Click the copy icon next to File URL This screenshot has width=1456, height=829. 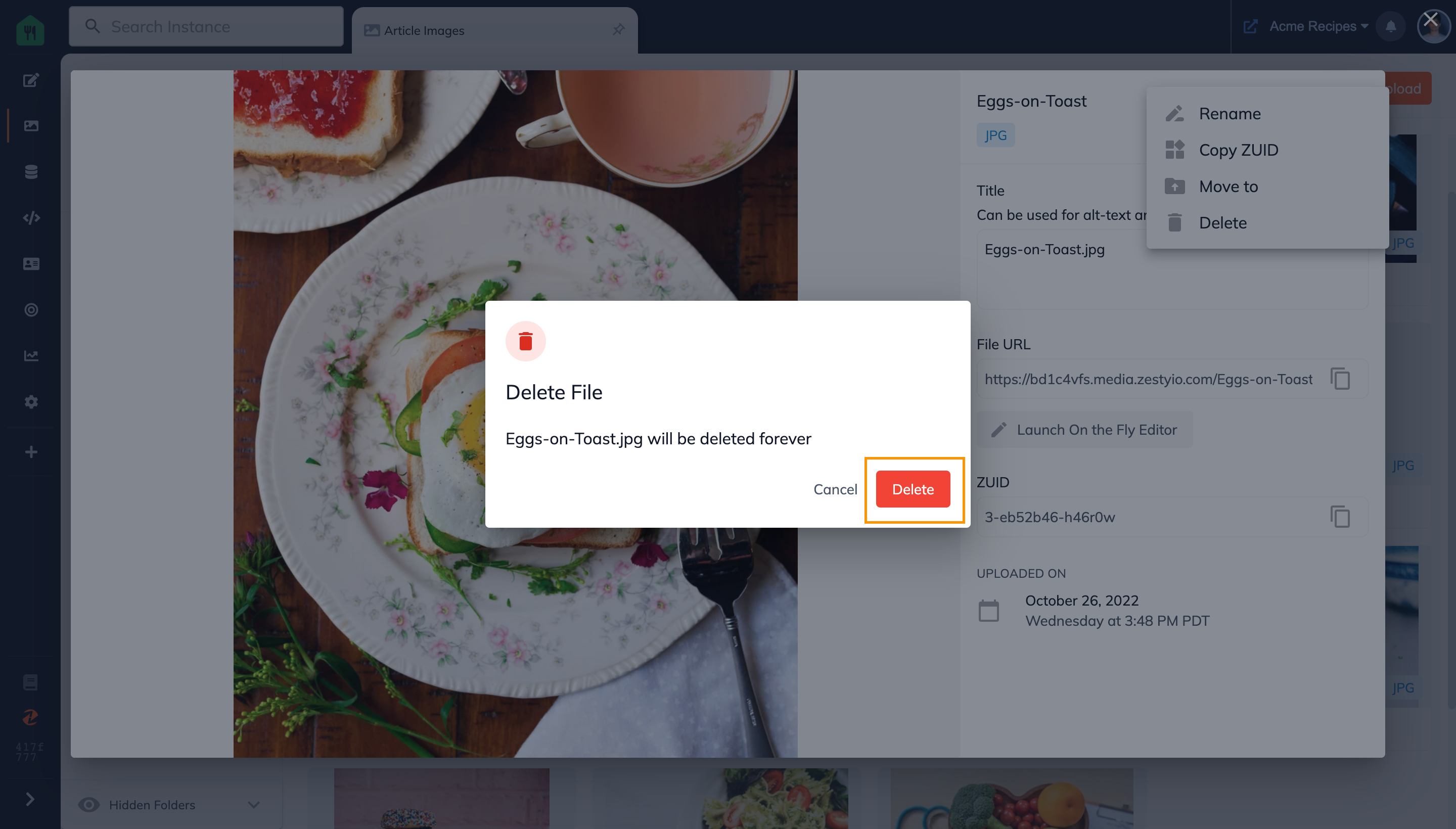click(1340, 379)
